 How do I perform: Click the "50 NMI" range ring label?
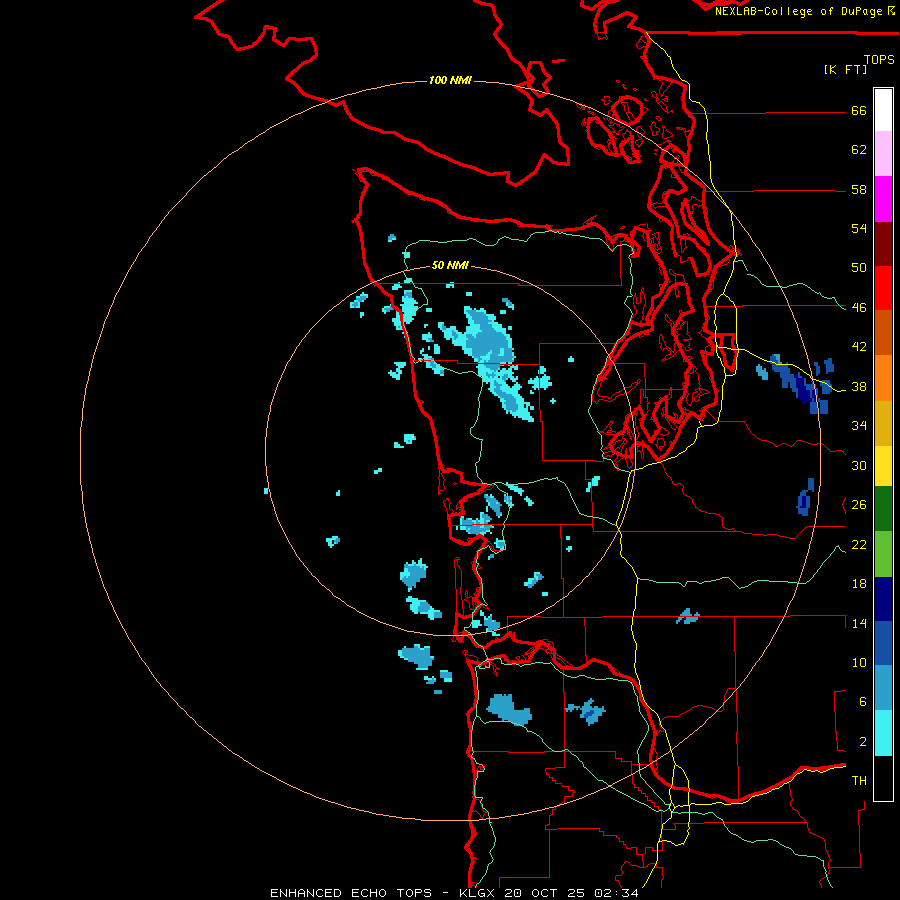tap(450, 265)
